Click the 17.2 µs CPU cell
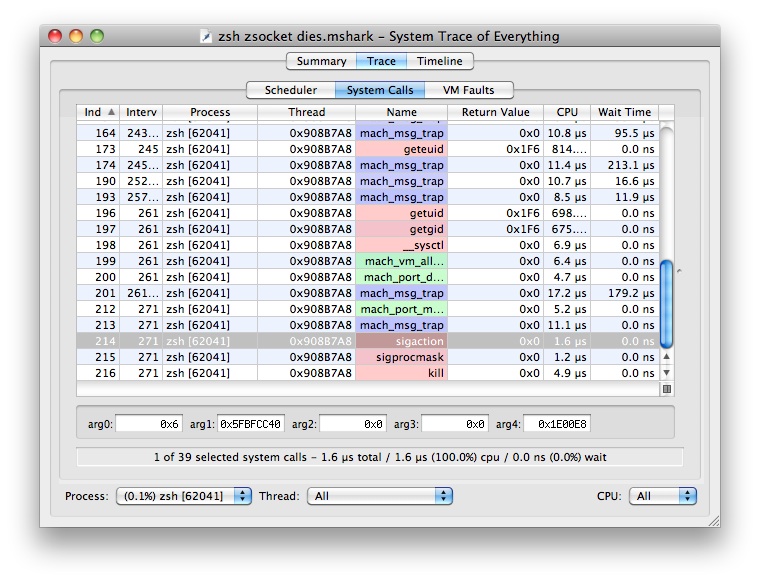760x582 pixels. (x=567, y=293)
